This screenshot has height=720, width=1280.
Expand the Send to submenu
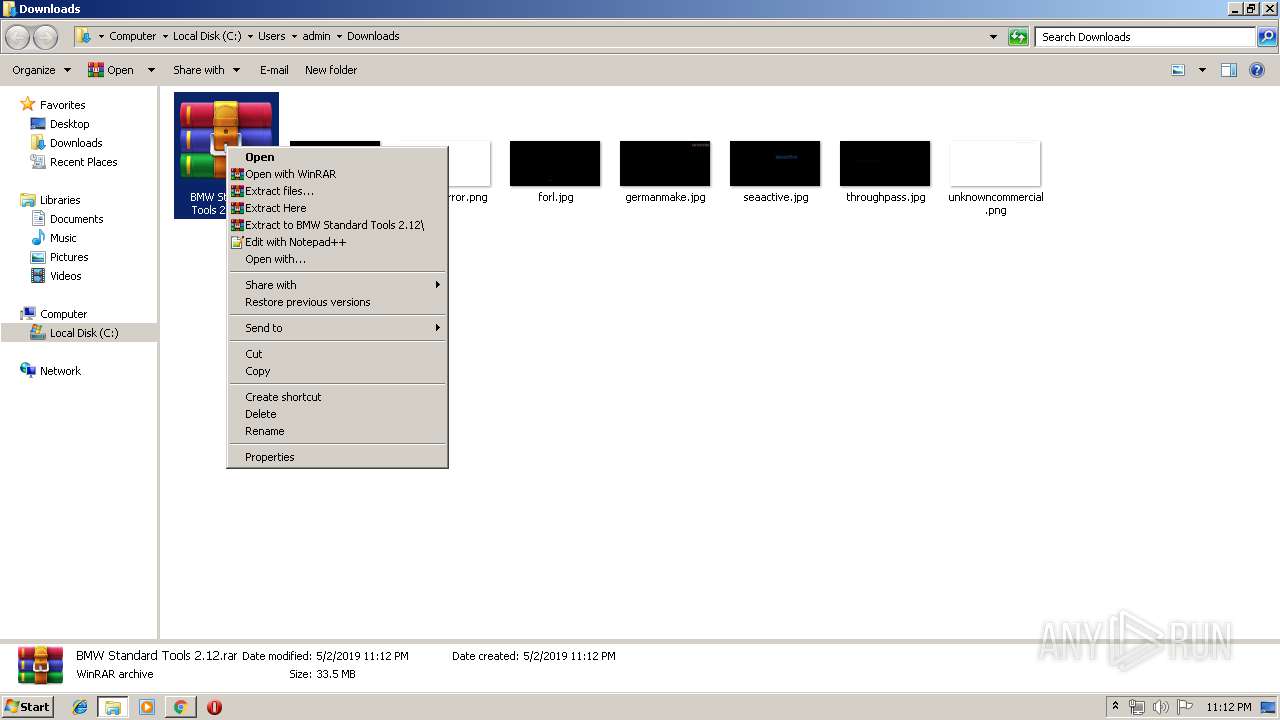pos(338,328)
